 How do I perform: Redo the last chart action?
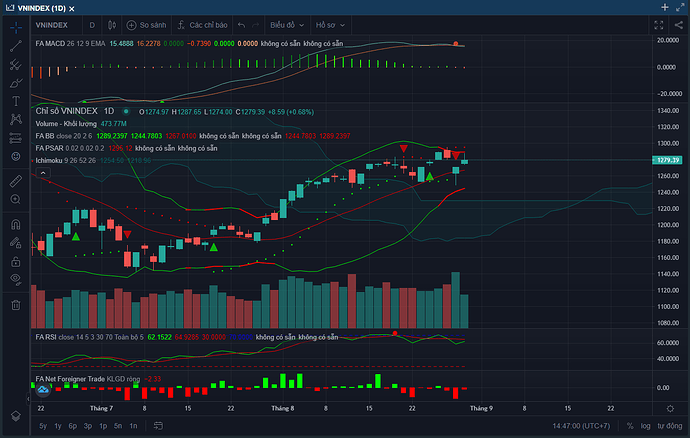(256, 25)
